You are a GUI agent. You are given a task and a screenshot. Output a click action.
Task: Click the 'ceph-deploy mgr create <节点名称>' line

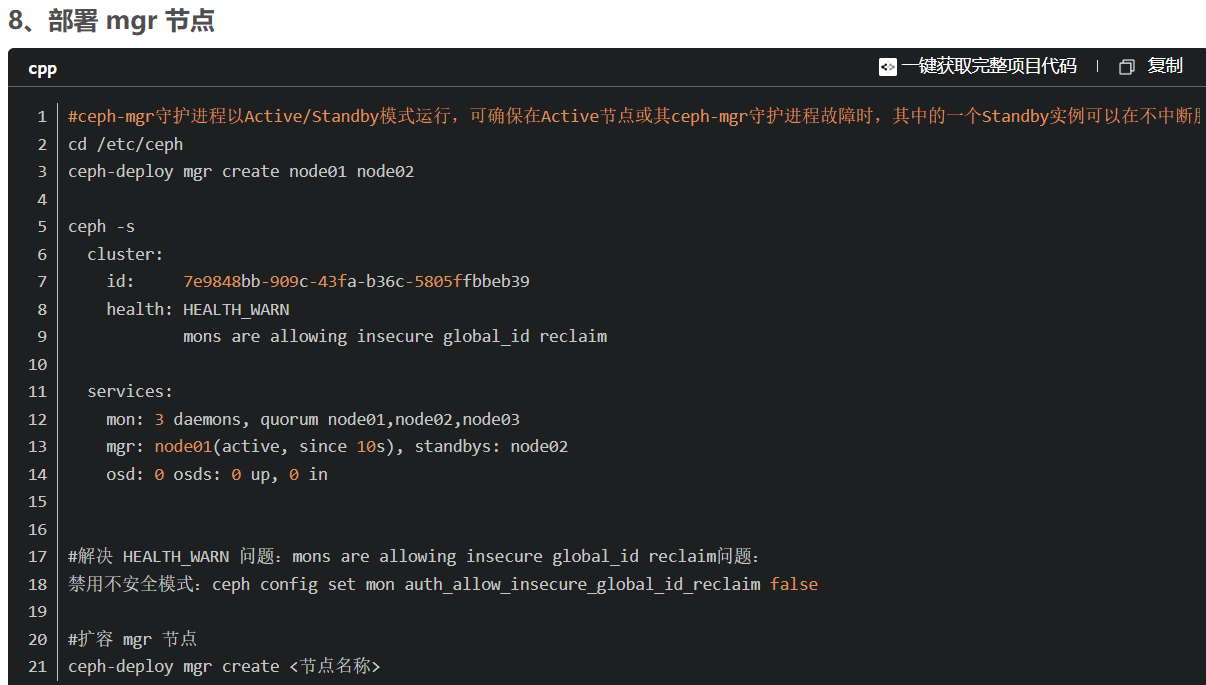tap(225, 666)
